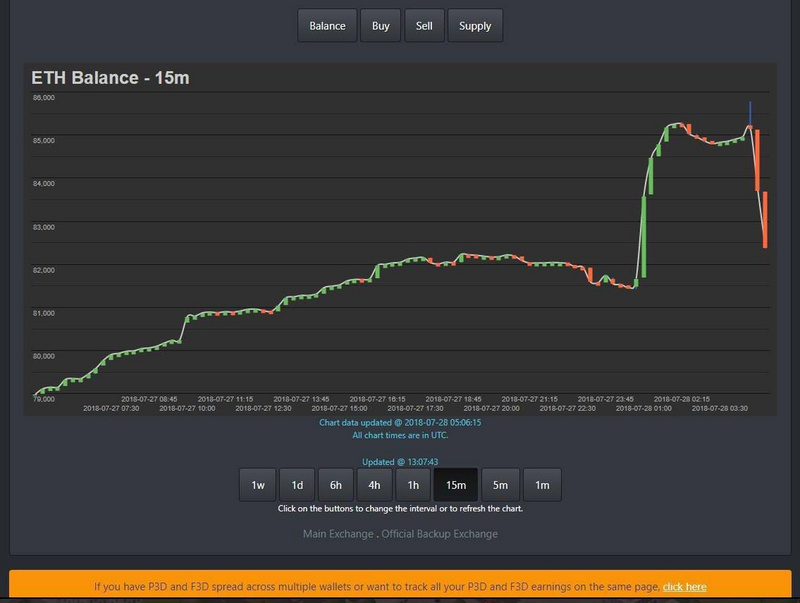800x603 pixels.
Task: Click the tall green candle near 01:00
Action: click(x=644, y=235)
